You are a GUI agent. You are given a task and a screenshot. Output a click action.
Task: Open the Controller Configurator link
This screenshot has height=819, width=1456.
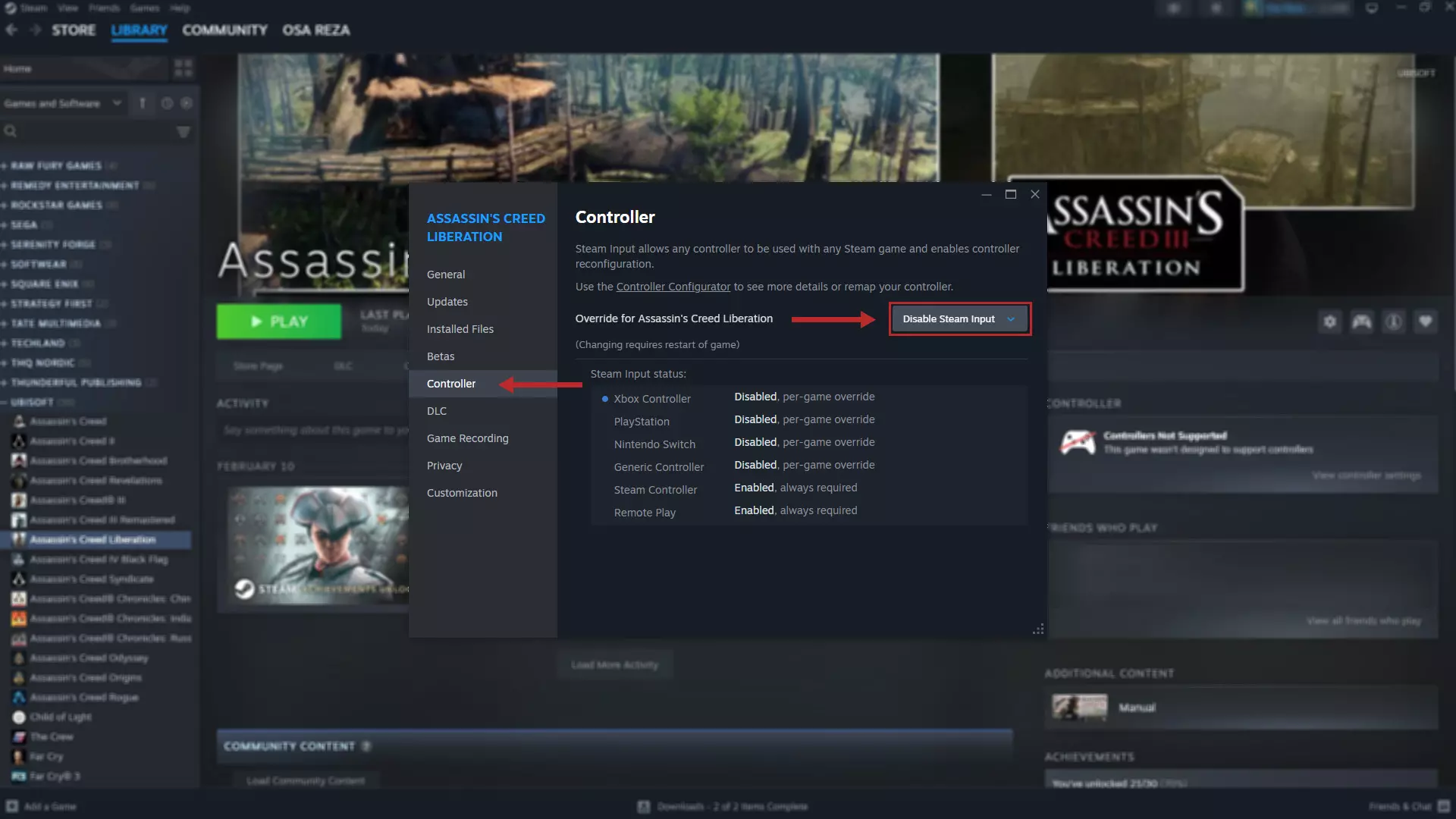pyautogui.click(x=673, y=287)
